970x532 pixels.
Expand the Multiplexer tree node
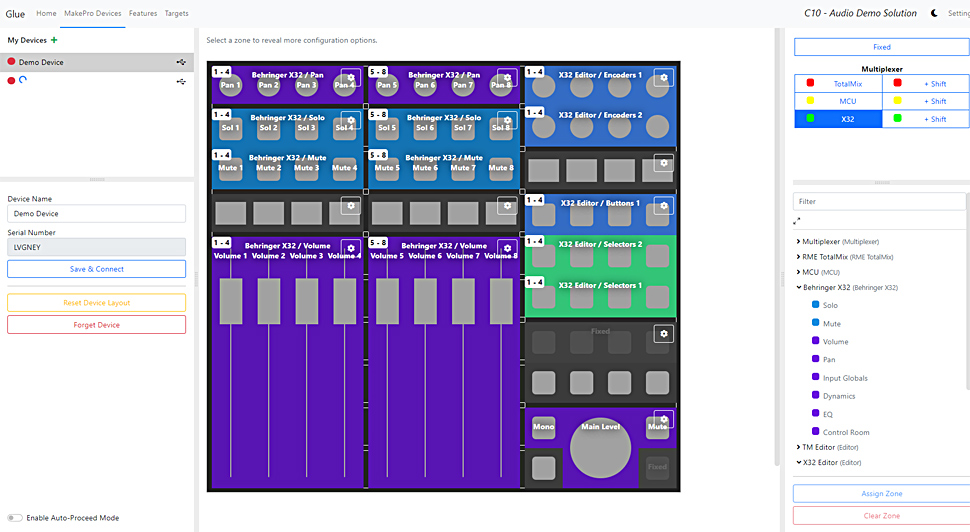(x=798, y=241)
